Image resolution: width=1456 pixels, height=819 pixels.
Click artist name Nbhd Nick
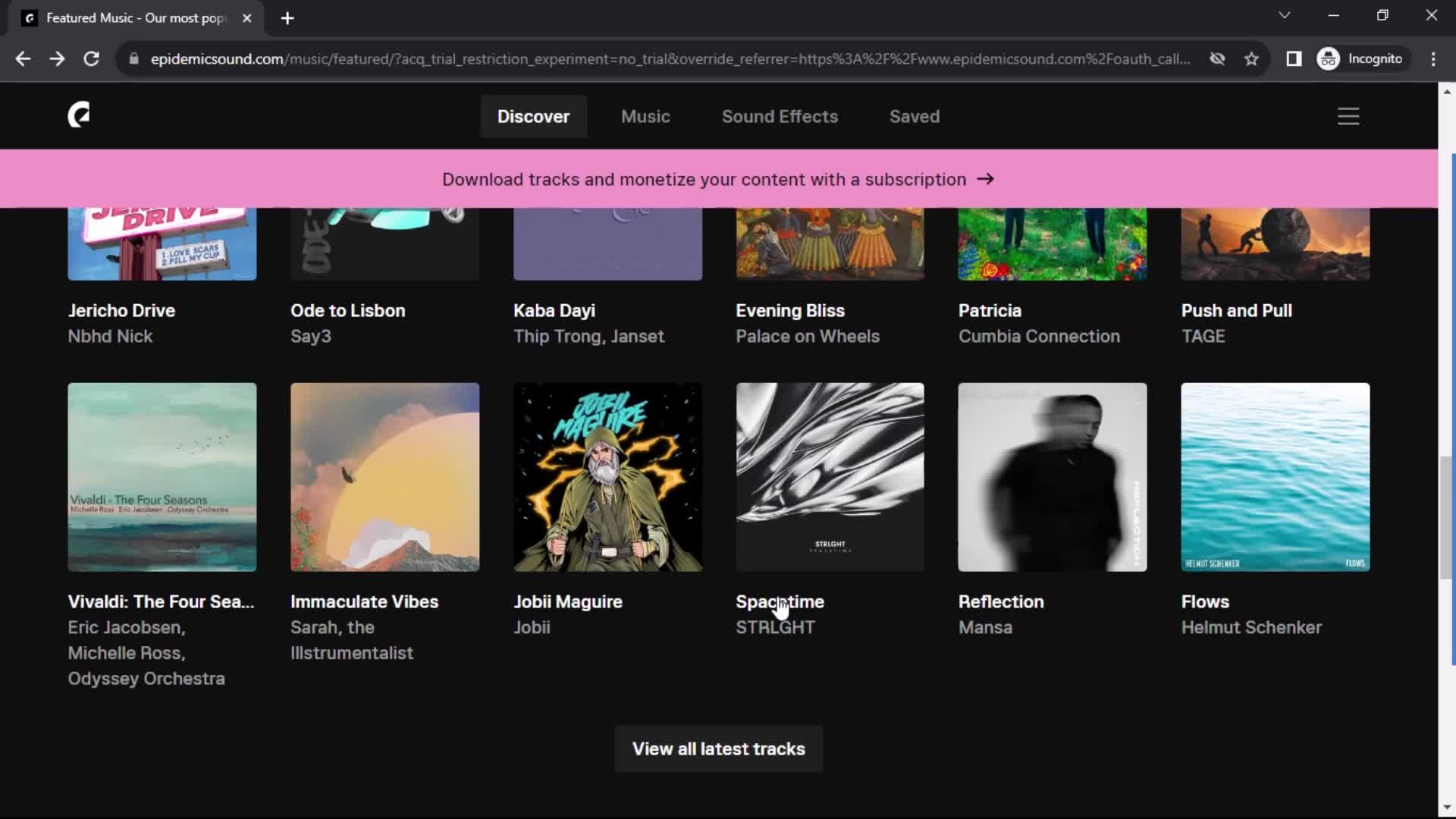point(110,337)
